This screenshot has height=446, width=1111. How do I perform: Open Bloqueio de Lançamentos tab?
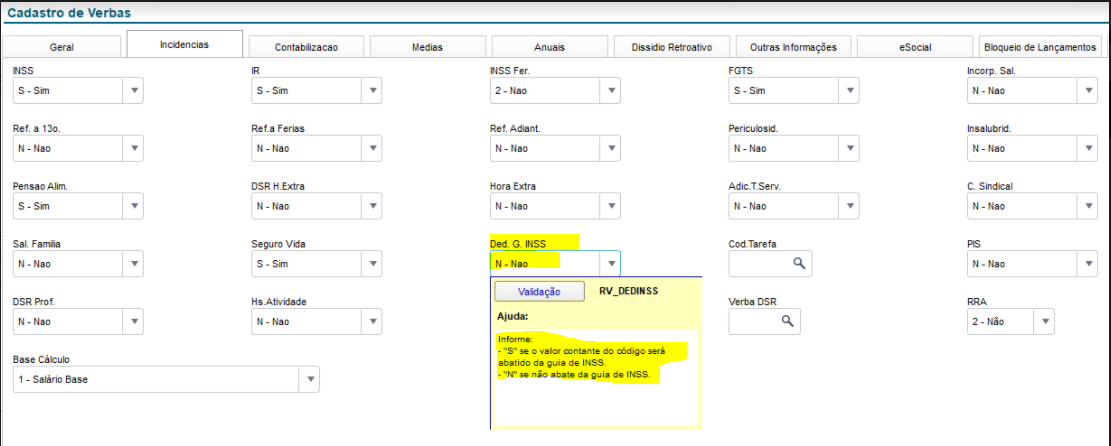pyautogui.click(x=1041, y=47)
